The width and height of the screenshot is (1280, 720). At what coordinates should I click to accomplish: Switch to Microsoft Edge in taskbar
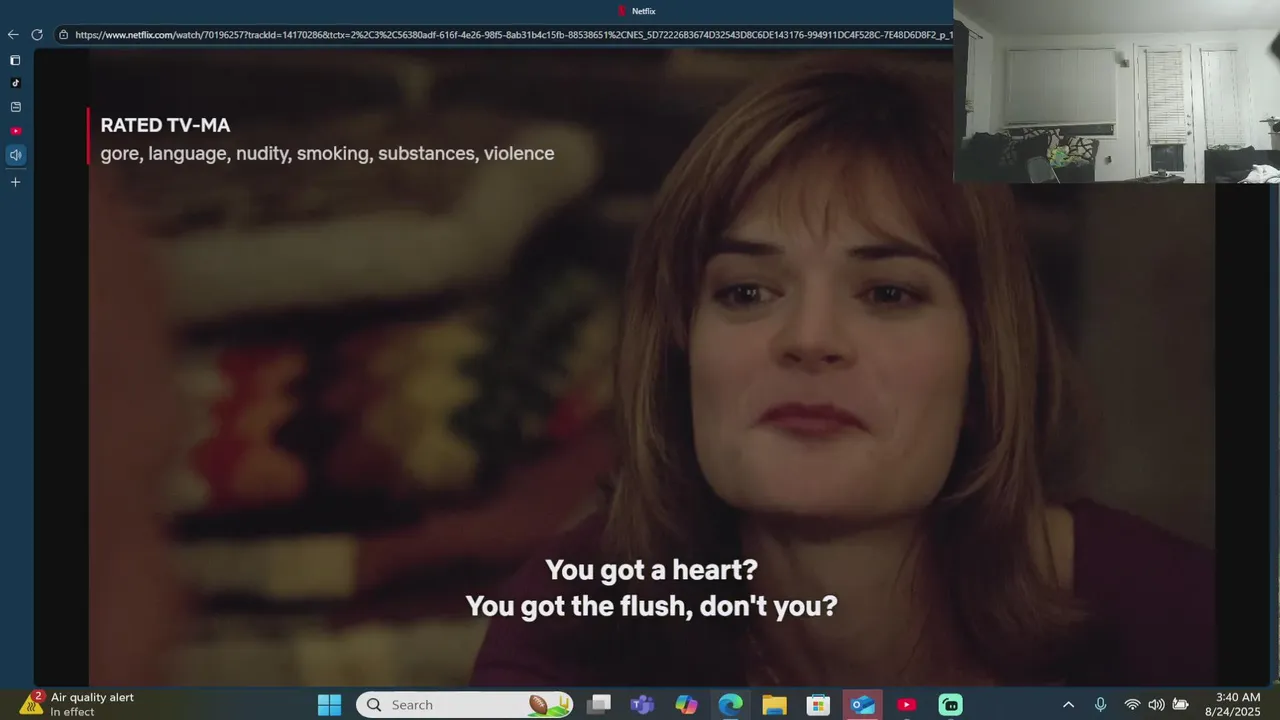pyautogui.click(x=730, y=705)
